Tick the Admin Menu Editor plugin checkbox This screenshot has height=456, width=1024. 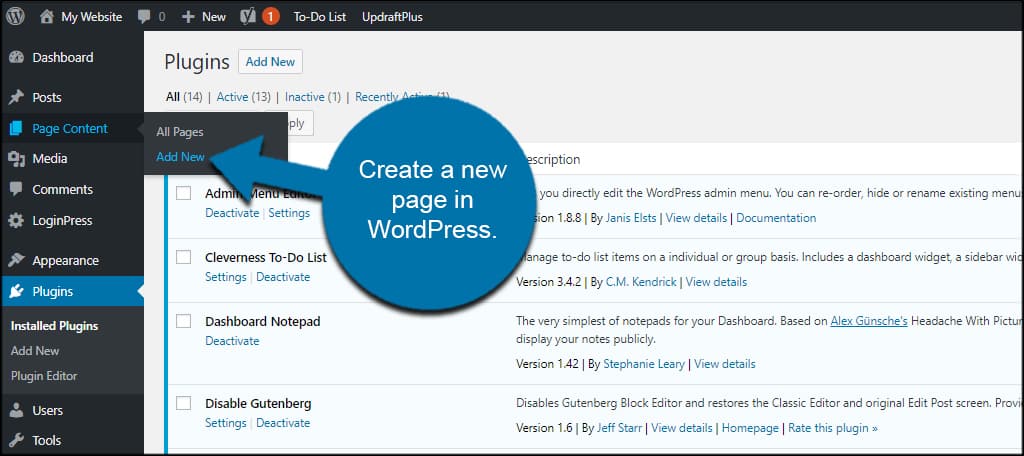184,193
